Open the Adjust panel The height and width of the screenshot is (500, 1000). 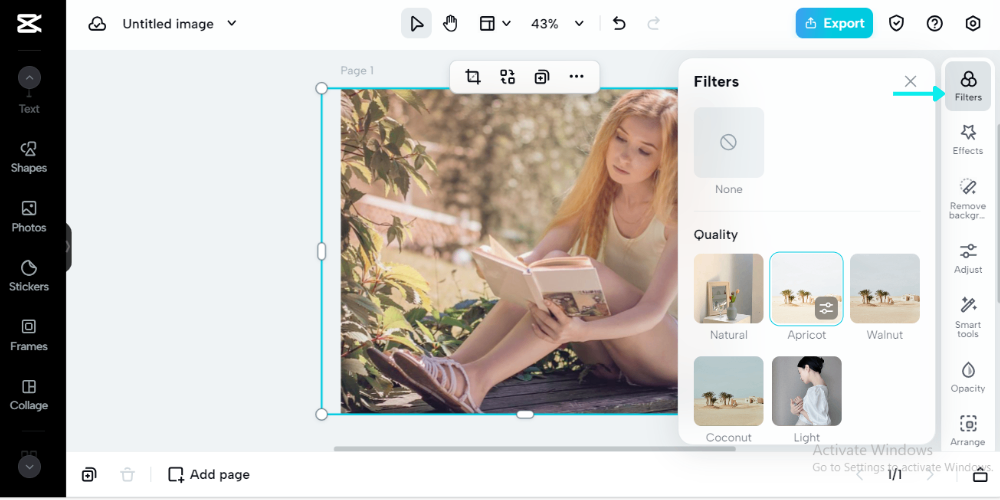coord(967,257)
